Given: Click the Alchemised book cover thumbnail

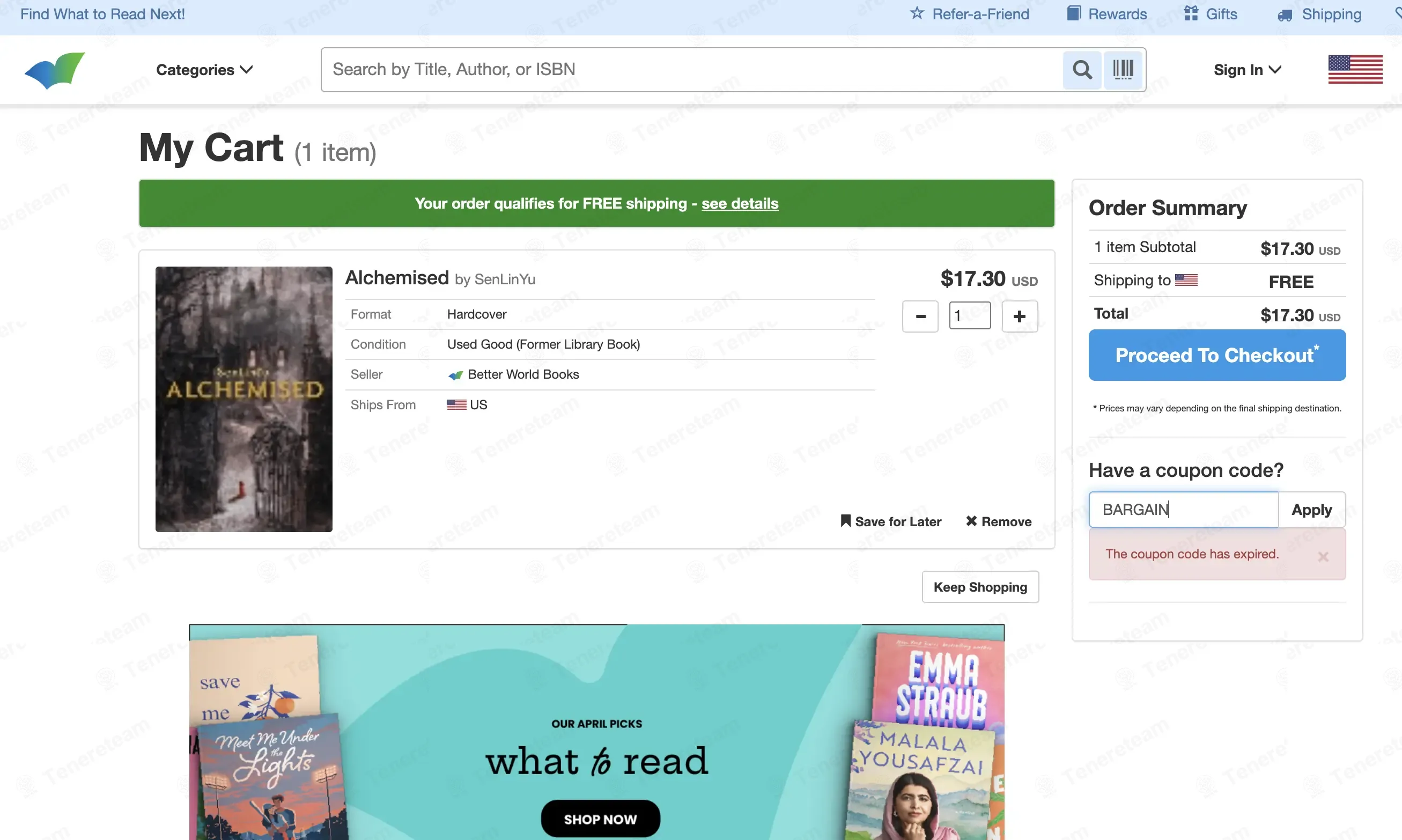Looking at the screenshot, I should point(244,399).
